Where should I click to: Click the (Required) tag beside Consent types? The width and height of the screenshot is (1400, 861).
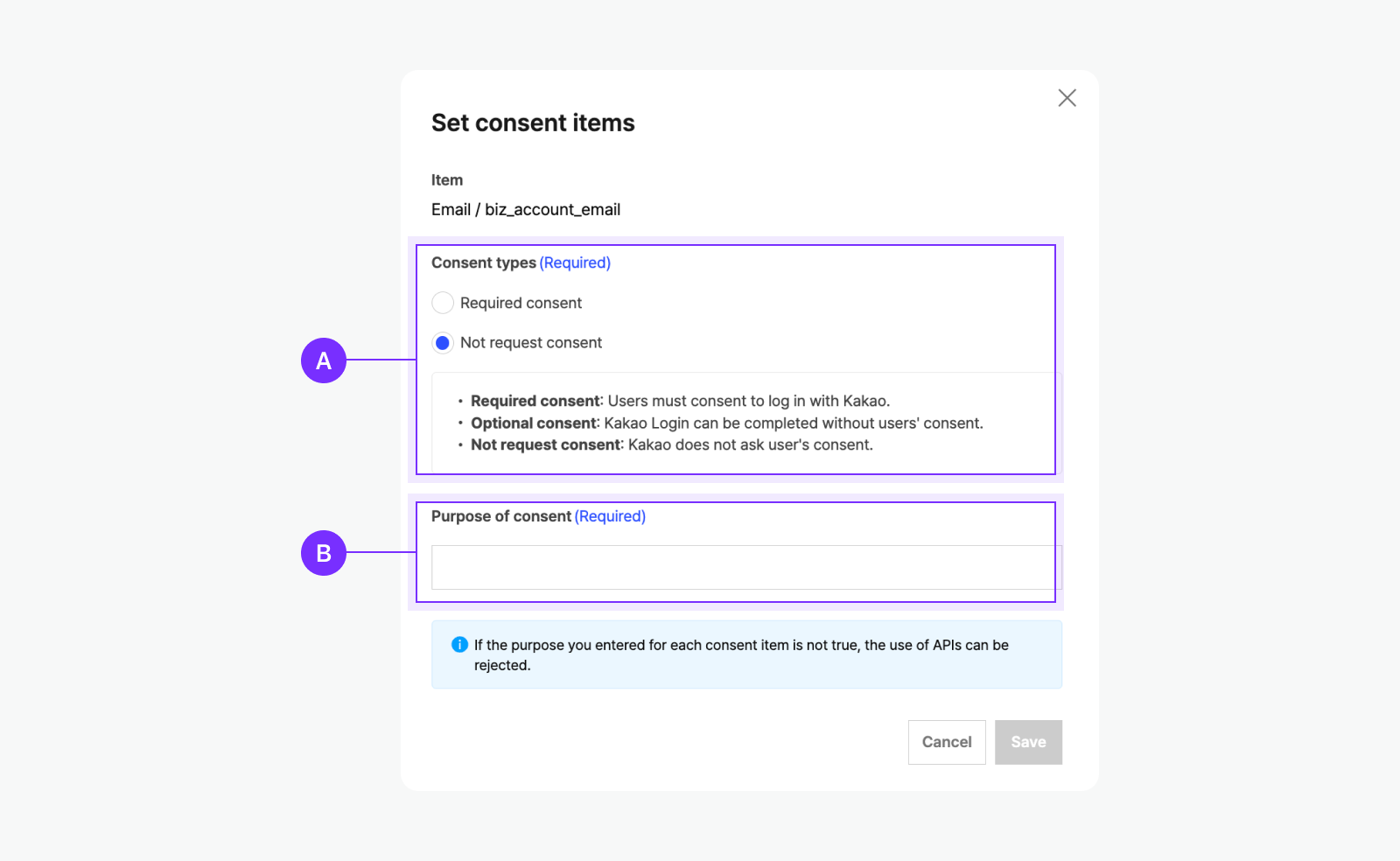click(575, 262)
